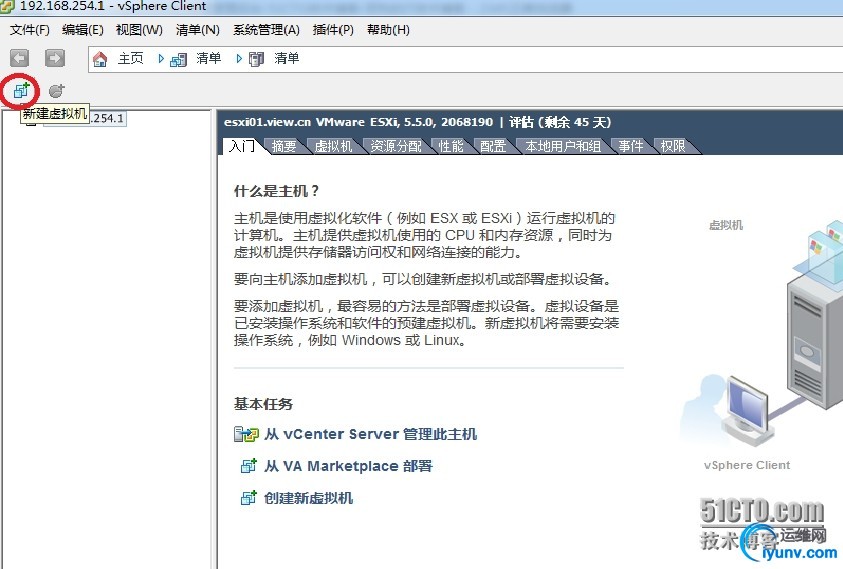Click the grayed icon next to New VM
The height and width of the screenshot is (569, 843).
tap(56, 91)
